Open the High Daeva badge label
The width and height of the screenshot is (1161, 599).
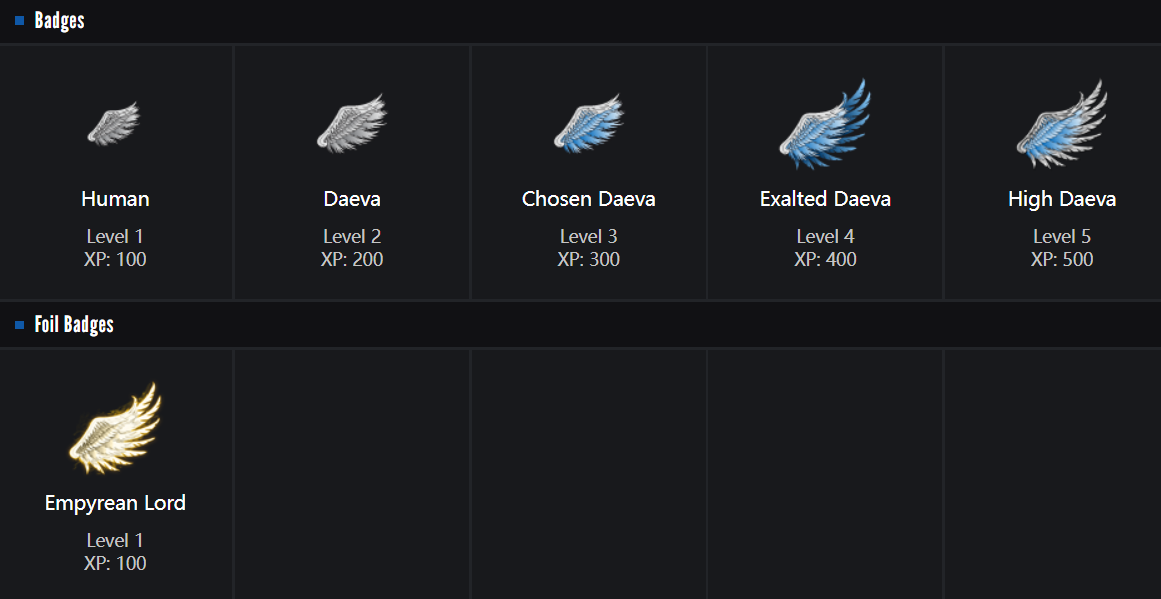[1062, 199]
